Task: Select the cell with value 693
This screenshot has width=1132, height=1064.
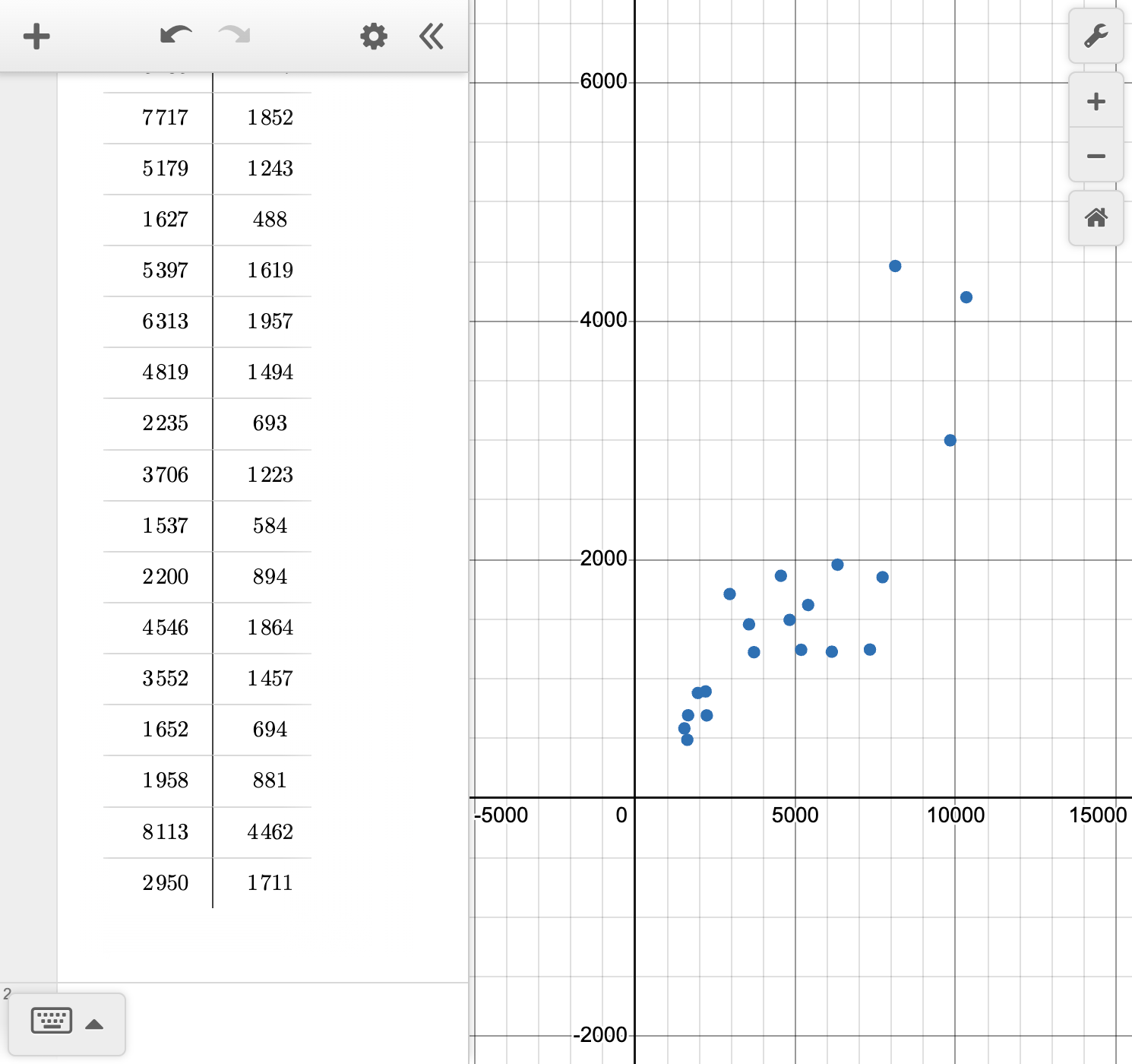Action: (270, 423)
